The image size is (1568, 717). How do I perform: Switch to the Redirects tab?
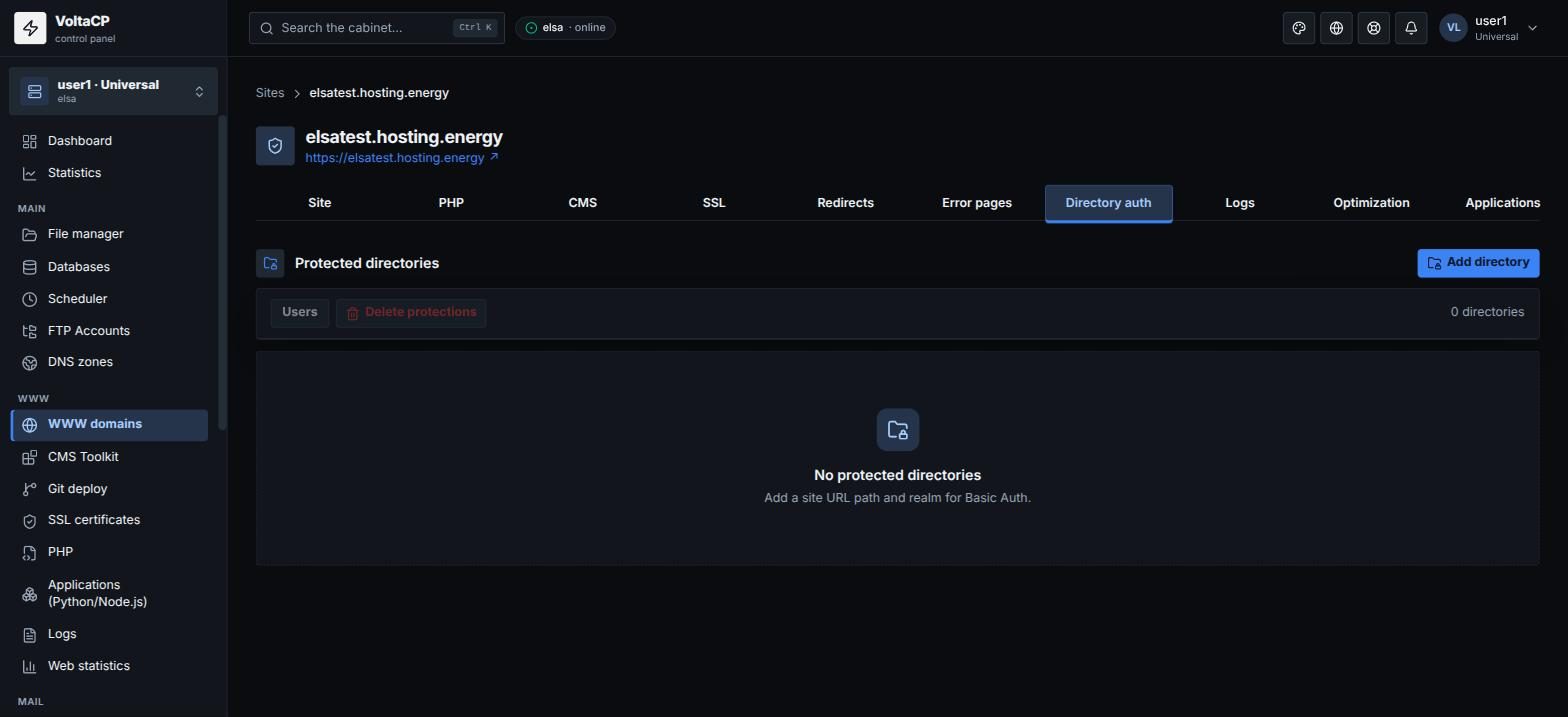coord(845,203)
